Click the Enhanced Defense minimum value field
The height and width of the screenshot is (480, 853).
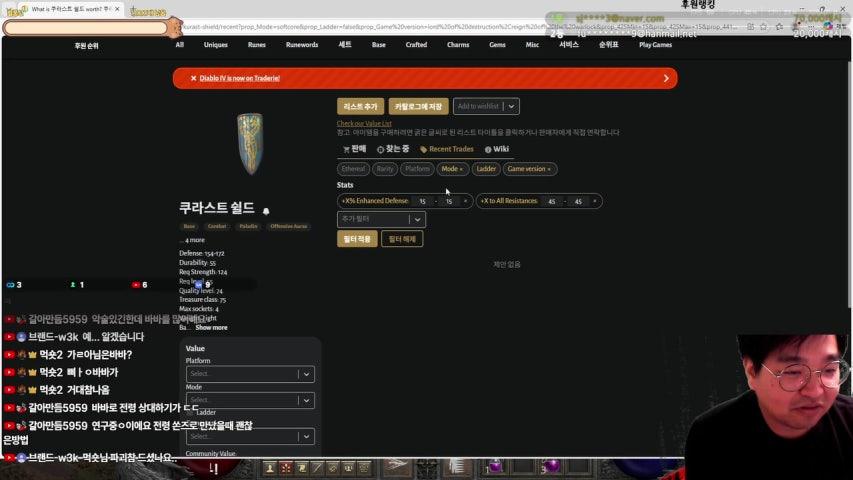pyautogui.click(x=423, y=201)
